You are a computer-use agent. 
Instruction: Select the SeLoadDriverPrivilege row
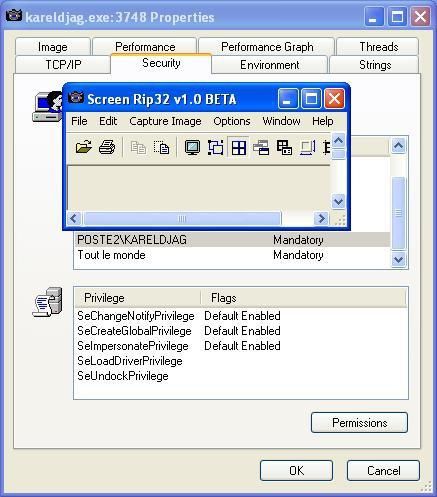(x=241, y=361)
